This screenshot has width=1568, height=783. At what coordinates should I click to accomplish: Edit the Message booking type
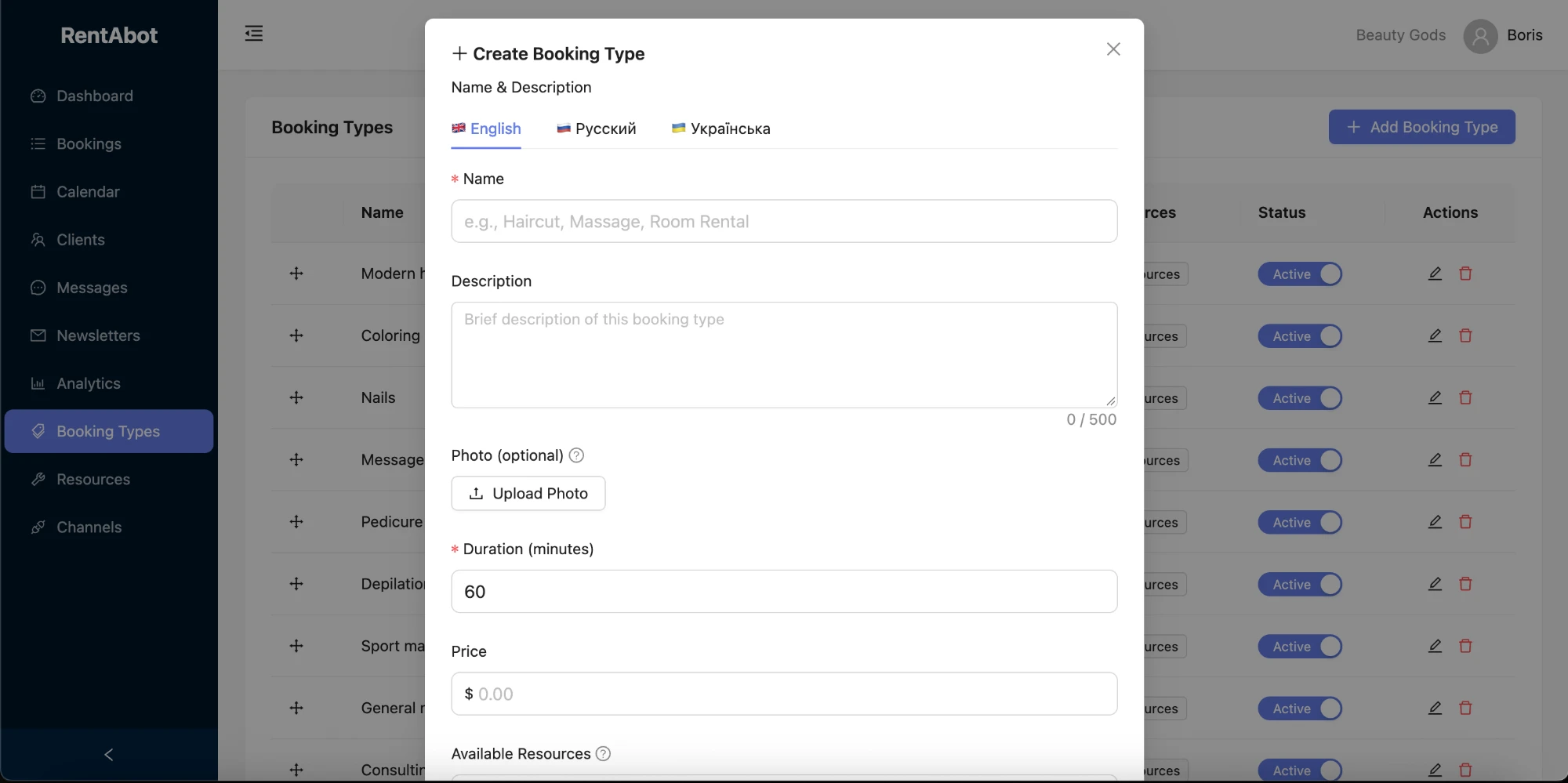tap(1435, 460)
